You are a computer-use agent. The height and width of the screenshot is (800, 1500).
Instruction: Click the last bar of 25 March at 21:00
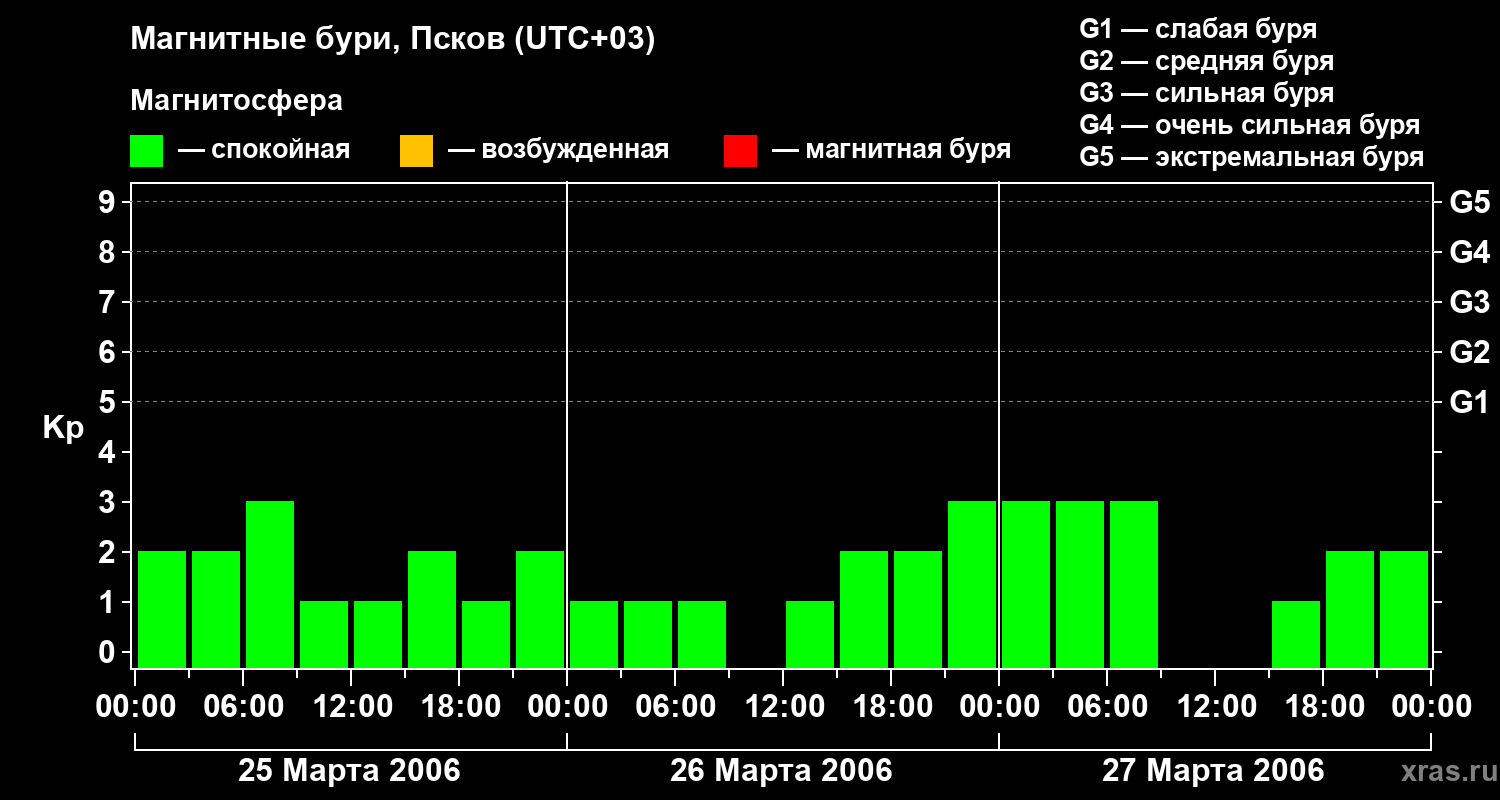pyautogui.click(x=540, y=609)
